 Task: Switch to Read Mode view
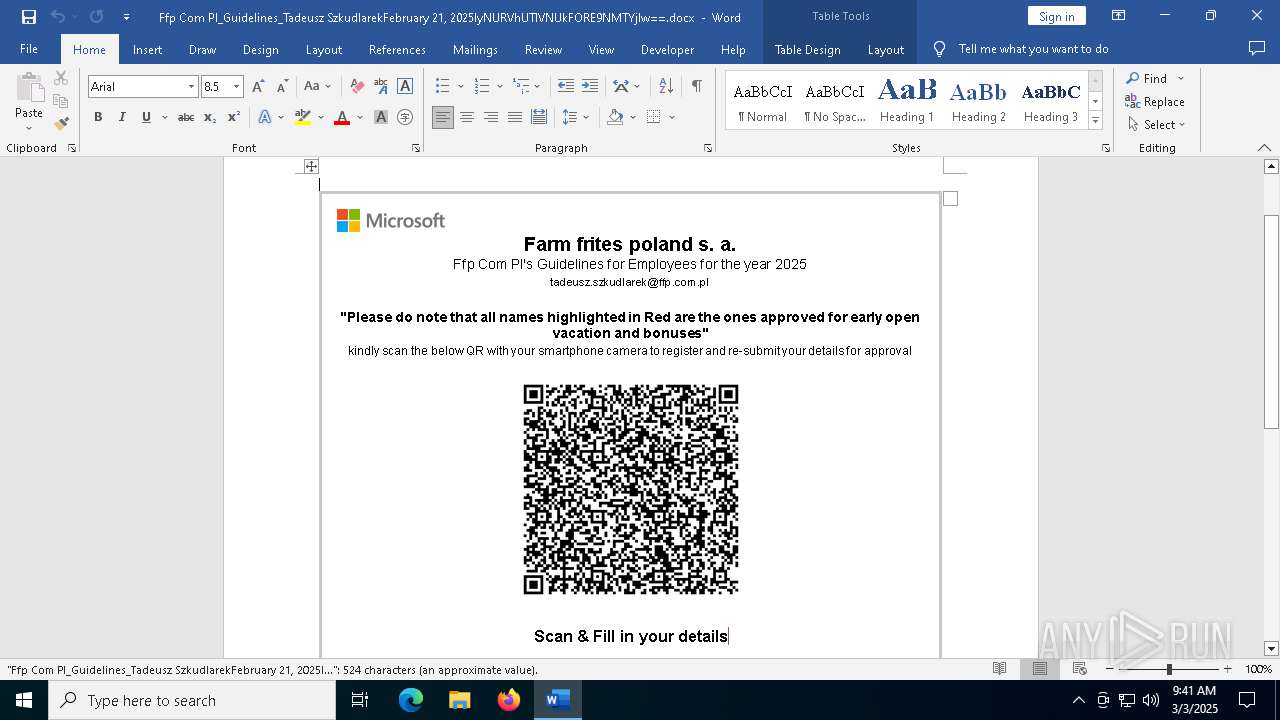tap(999, 669)
